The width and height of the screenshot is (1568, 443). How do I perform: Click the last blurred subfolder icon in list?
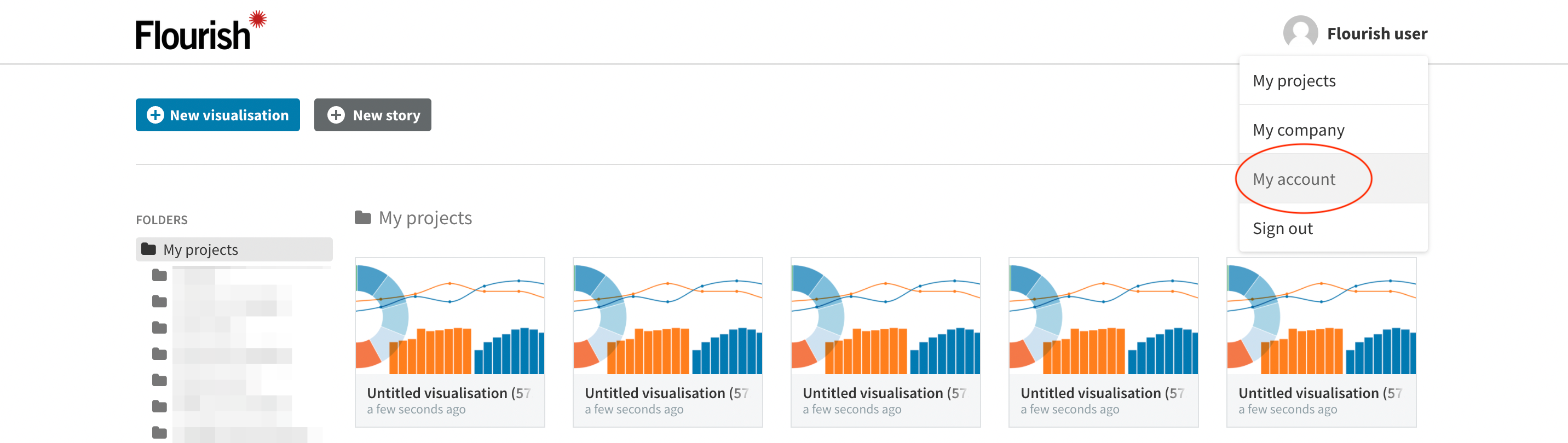(x=159, y=433)
